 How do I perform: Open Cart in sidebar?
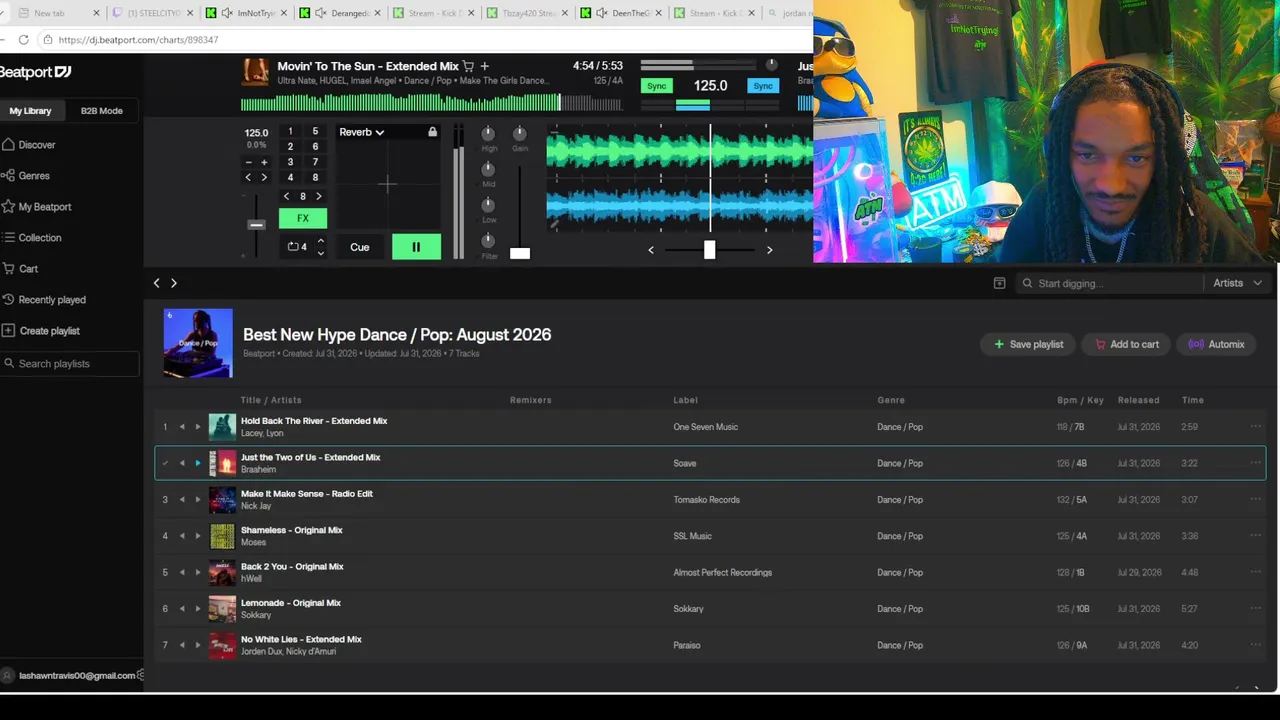click(x=20, y=269)
